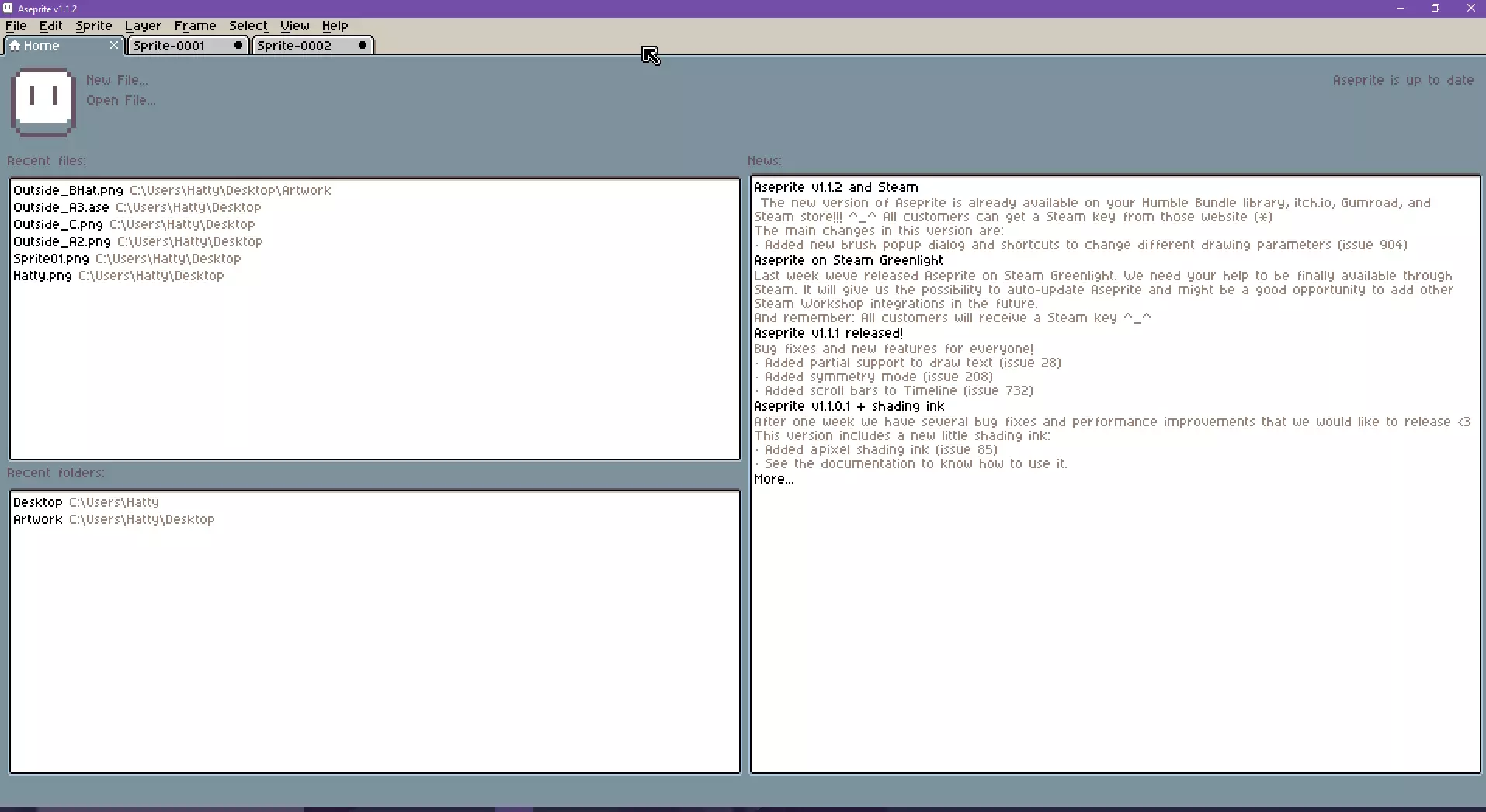Open the Aseprite v1.1.2 and Steam news
Image resolution: width=1486 pixels, height=812 pixels.
[x=835, y=187]
